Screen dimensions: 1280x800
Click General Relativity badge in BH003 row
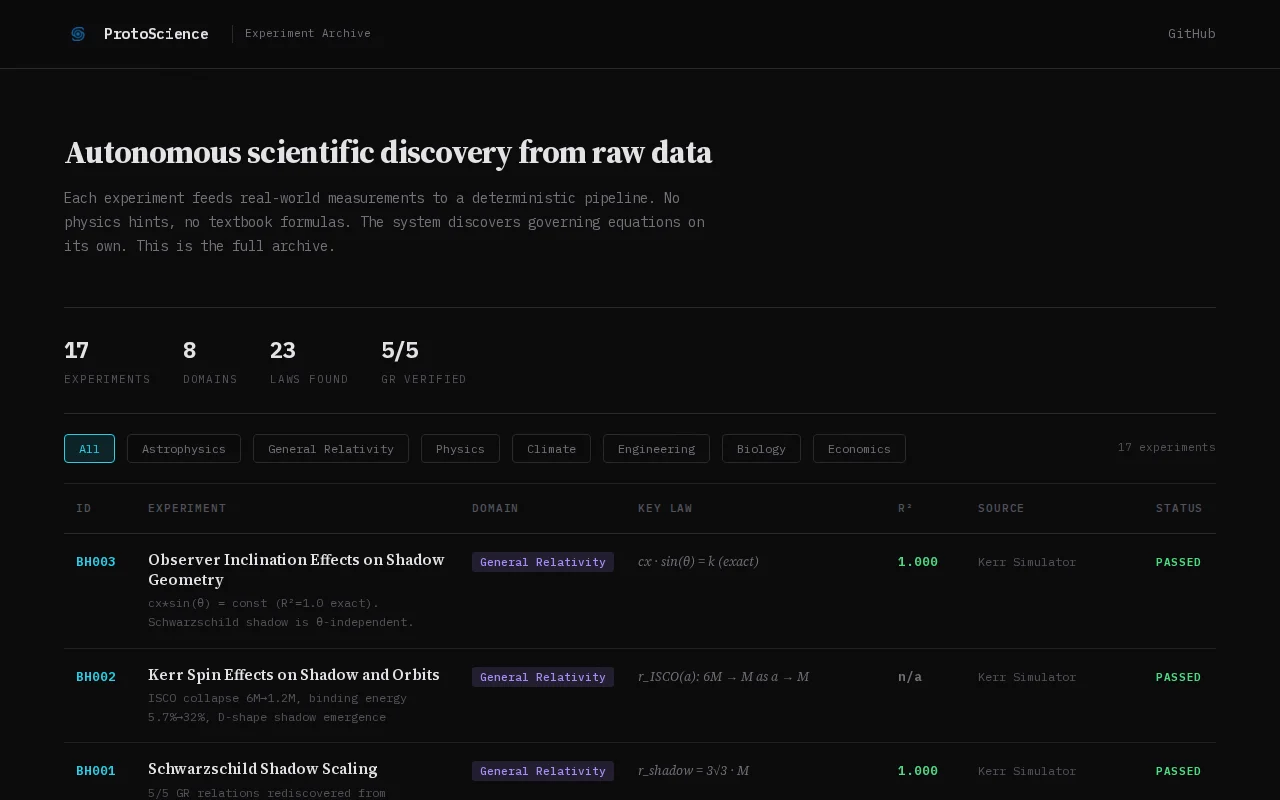tap(543, 562)
